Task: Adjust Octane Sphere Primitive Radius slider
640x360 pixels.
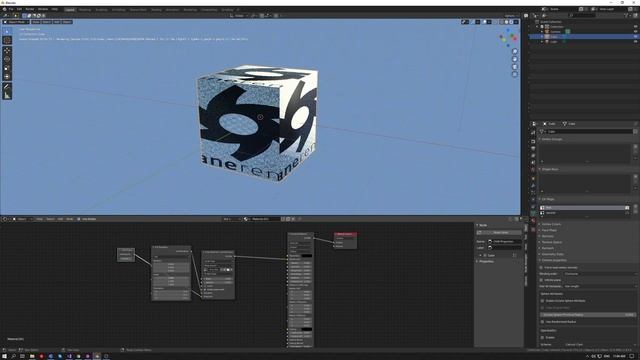Action: (588, 315)
